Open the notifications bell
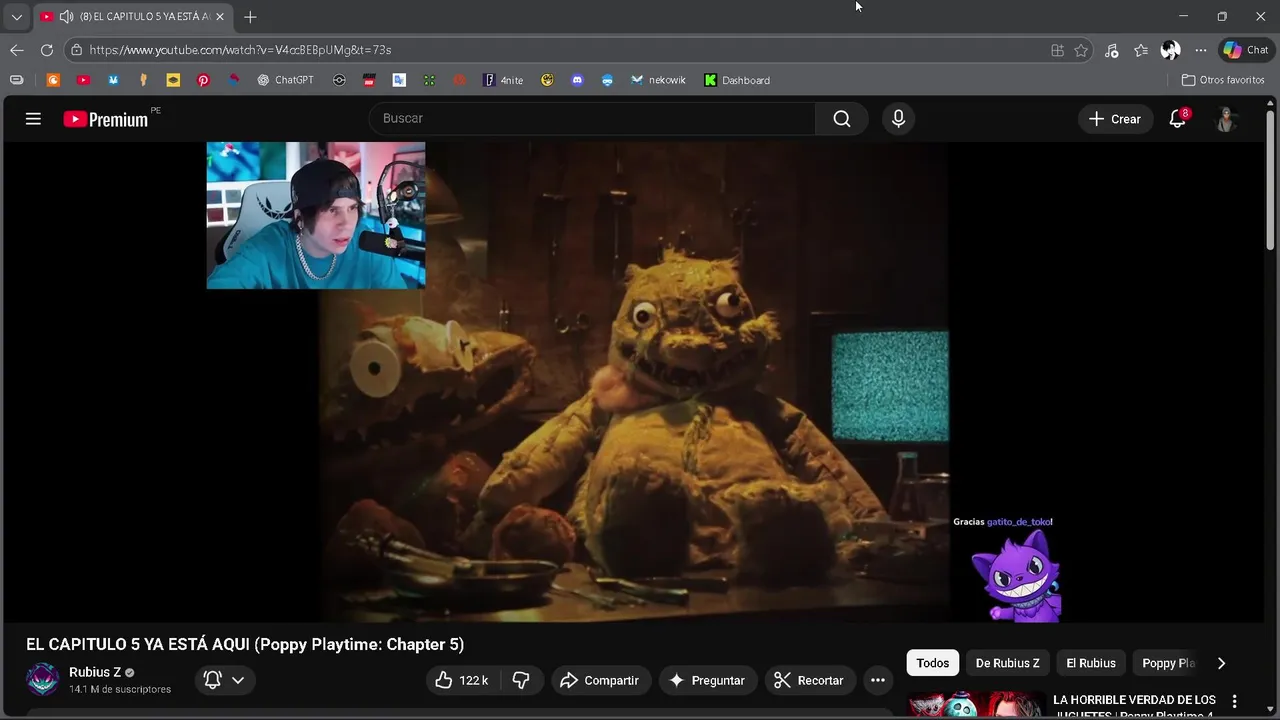The width and height of the screenshot is (1280, 720). (1178, 119)
